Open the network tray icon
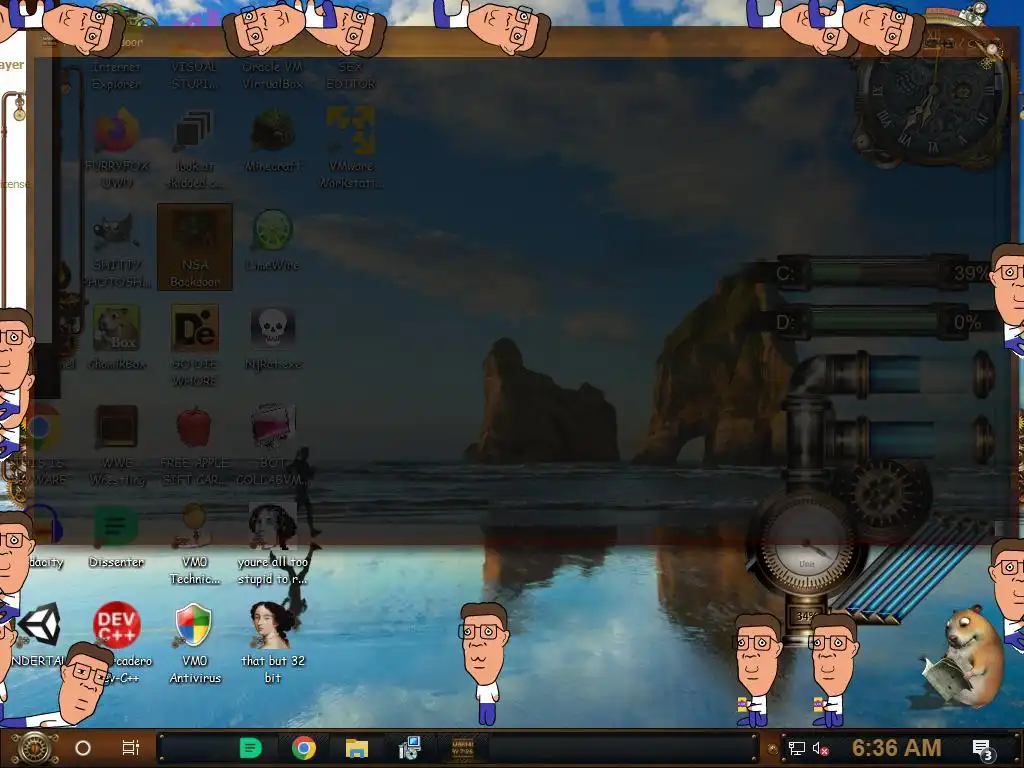 point(797,748)
